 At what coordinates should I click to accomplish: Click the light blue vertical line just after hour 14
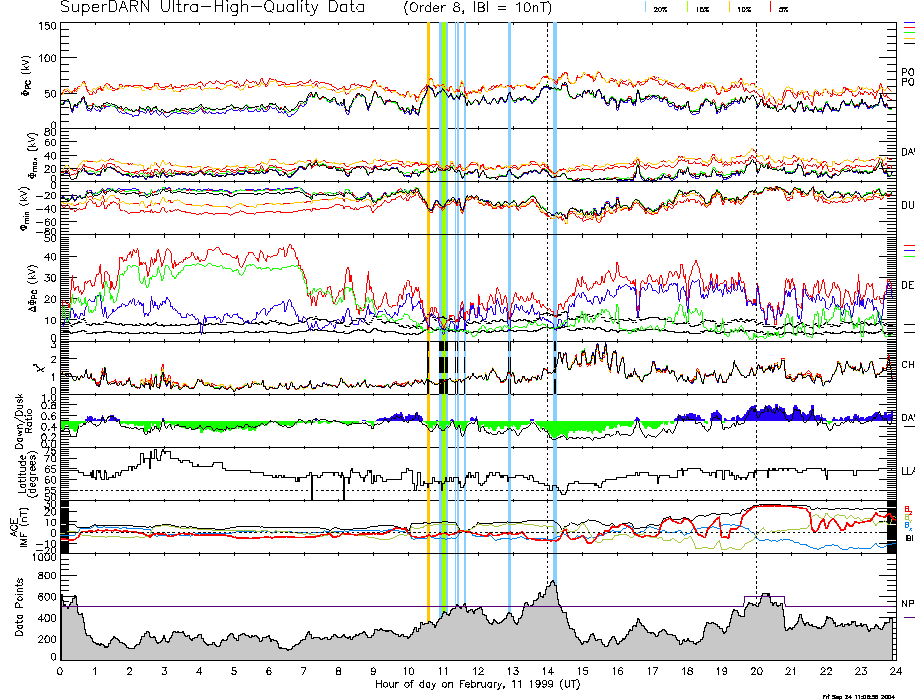pyautogui.click(x=555, y=300)
